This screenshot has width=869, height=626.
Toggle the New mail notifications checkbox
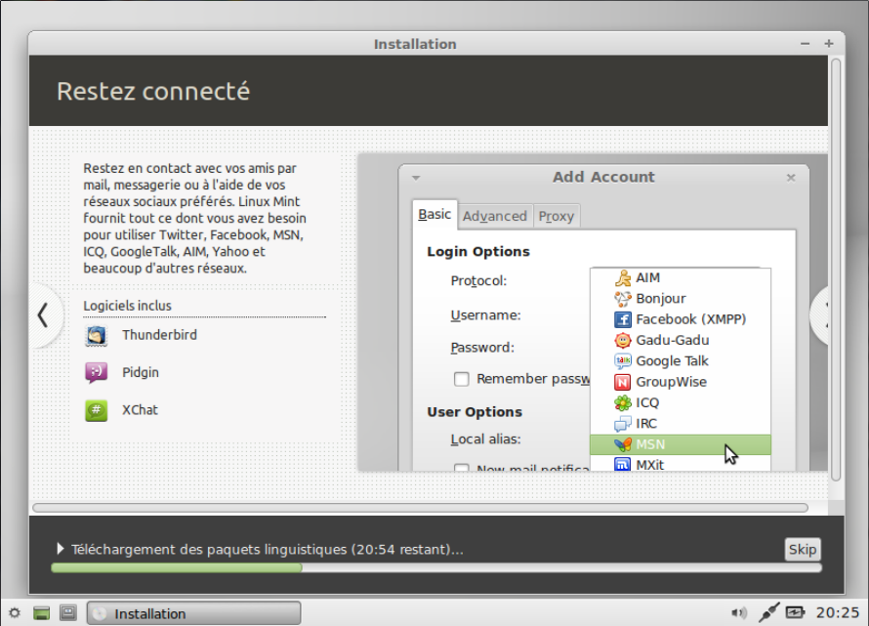(461, 468)
